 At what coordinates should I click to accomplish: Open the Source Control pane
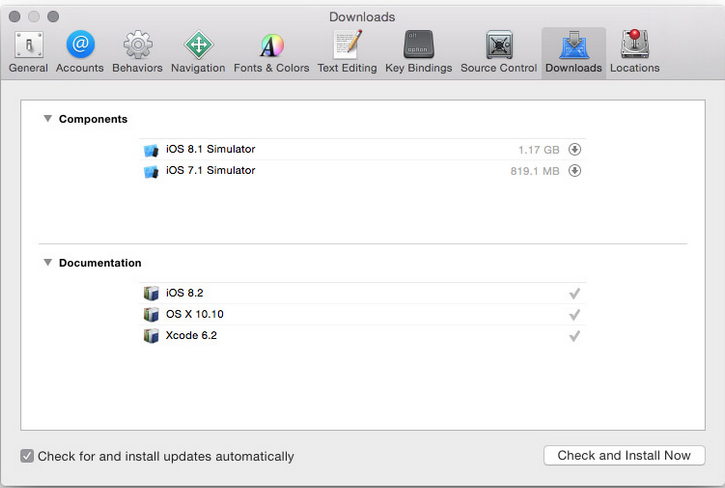point(499,52)
